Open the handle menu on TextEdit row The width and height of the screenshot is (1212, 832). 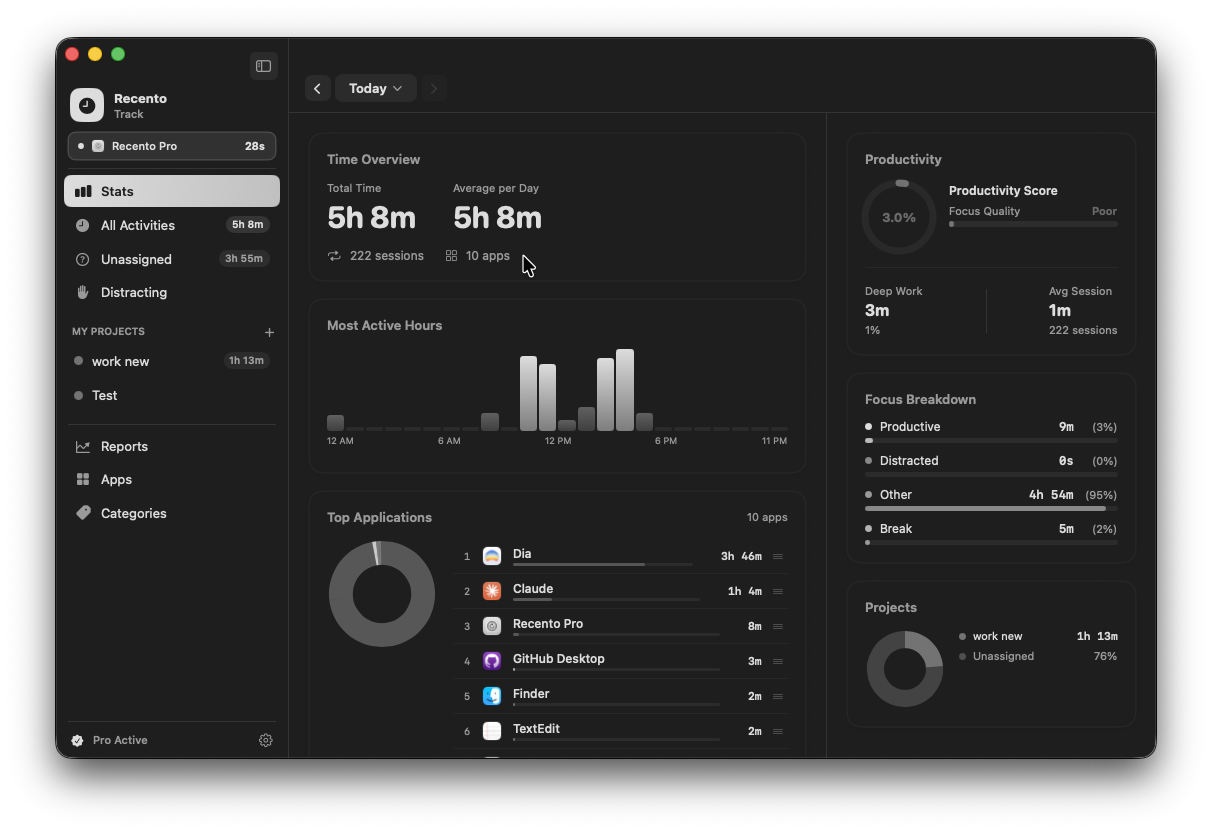(x=778, y=731)
